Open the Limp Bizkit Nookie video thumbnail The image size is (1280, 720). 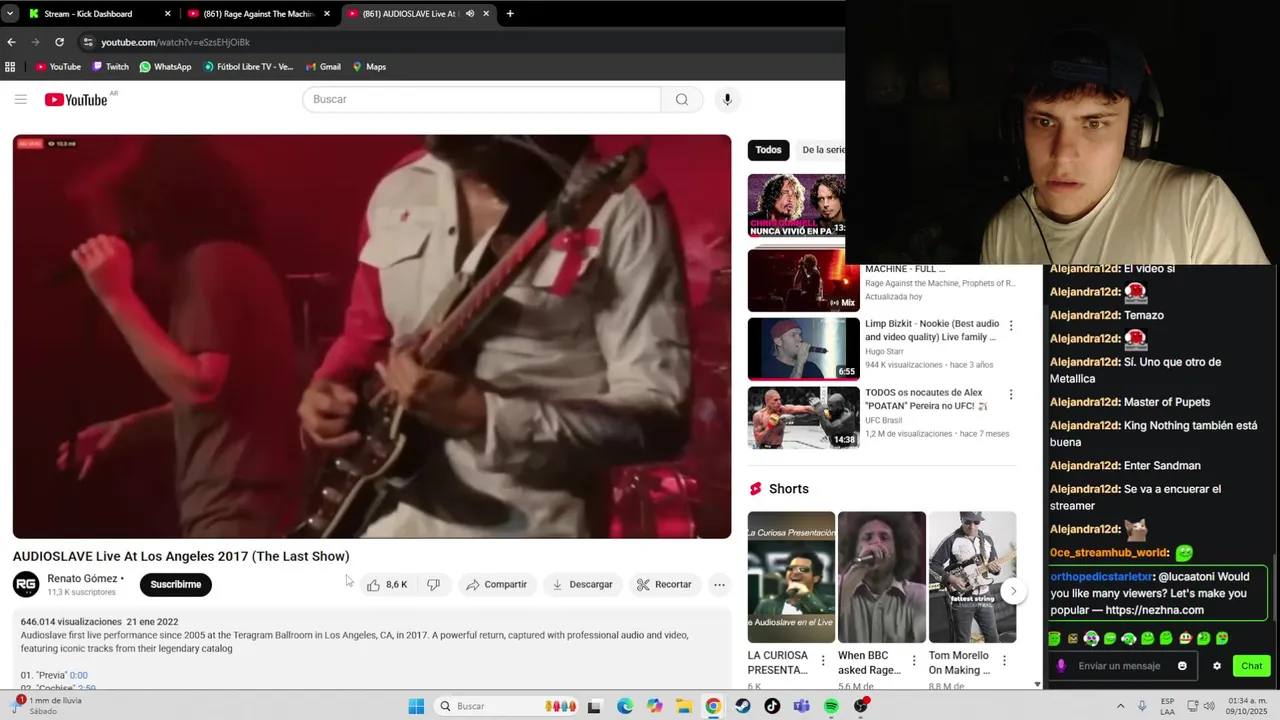point(803,349)
